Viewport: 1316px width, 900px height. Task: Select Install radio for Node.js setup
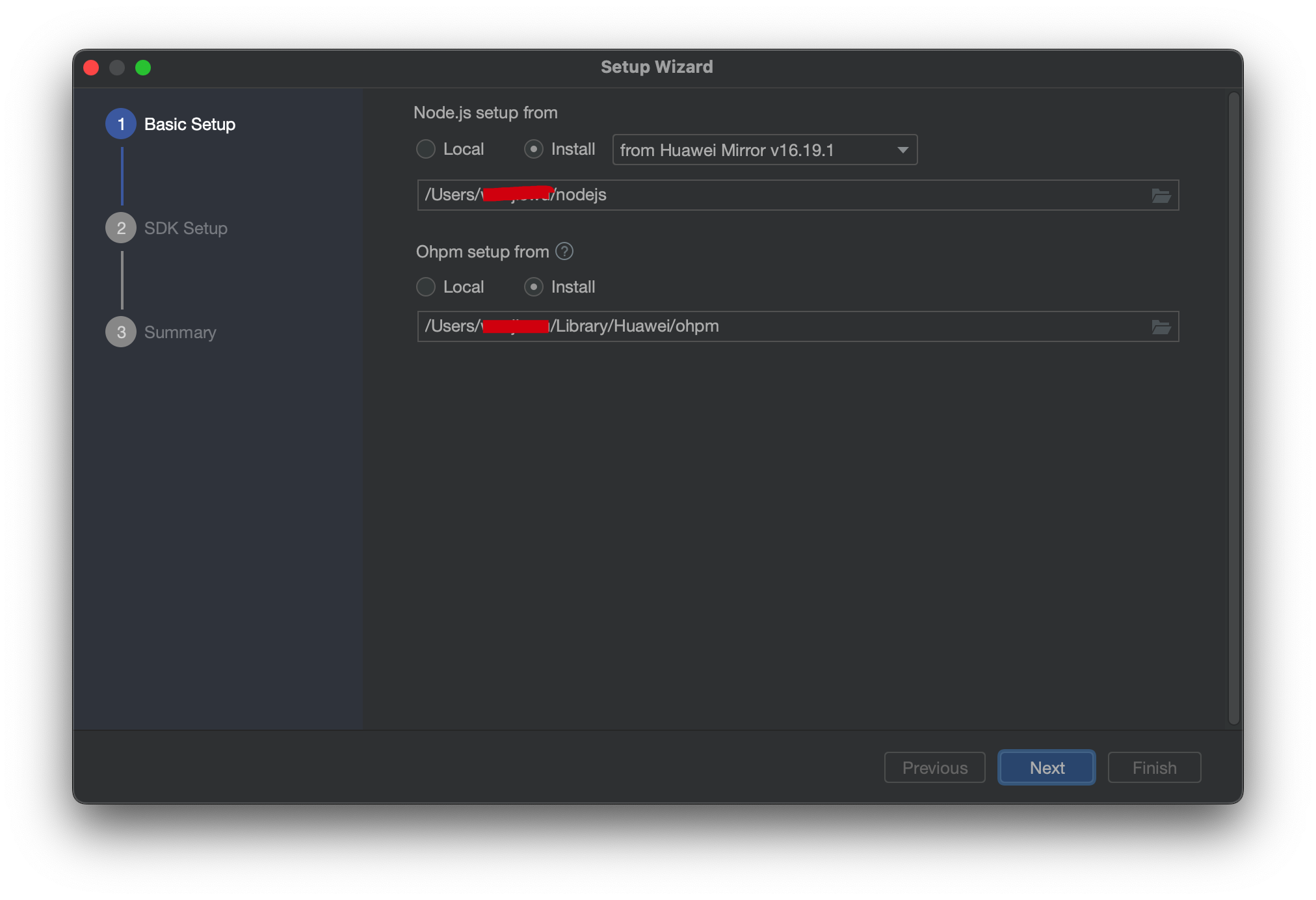pyautogui.click(x=534, y=150)
